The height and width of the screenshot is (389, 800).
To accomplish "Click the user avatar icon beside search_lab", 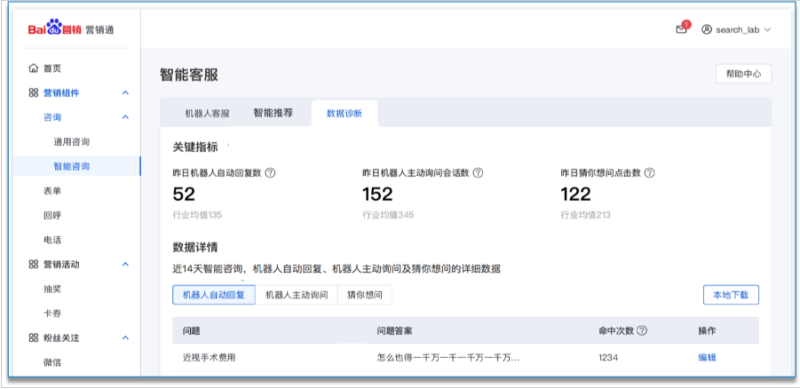I will tap(707, 30).
